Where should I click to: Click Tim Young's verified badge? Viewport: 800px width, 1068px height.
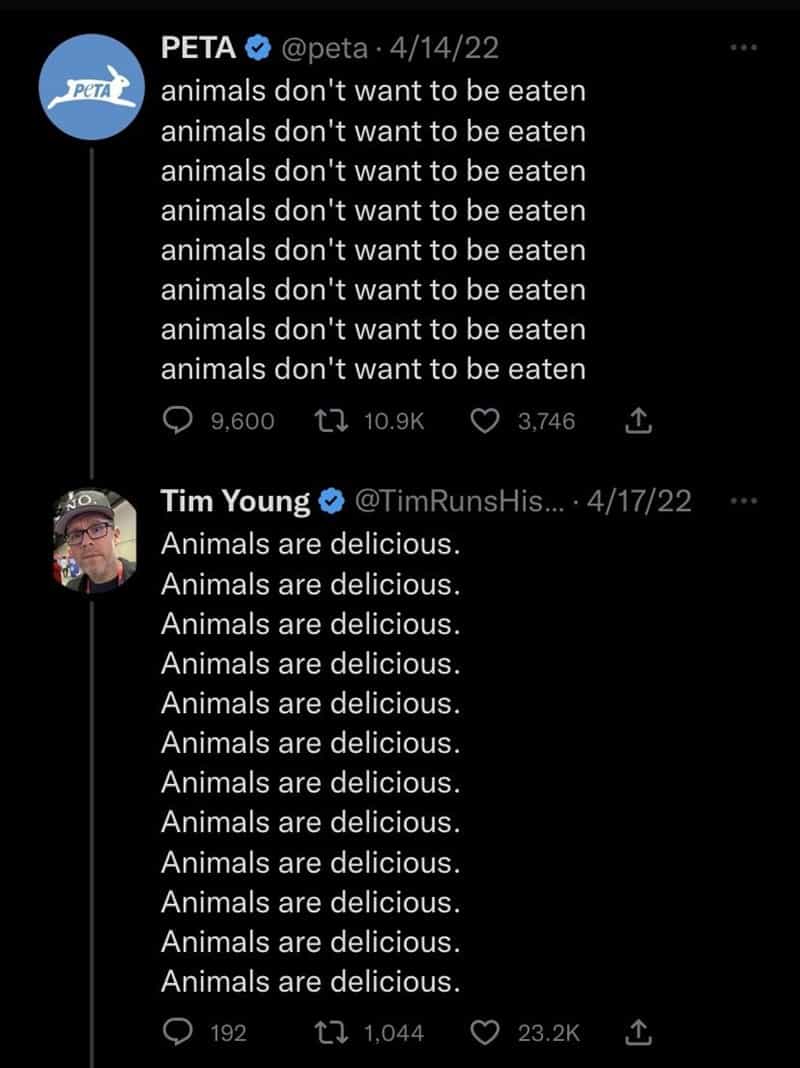point(331,501)
